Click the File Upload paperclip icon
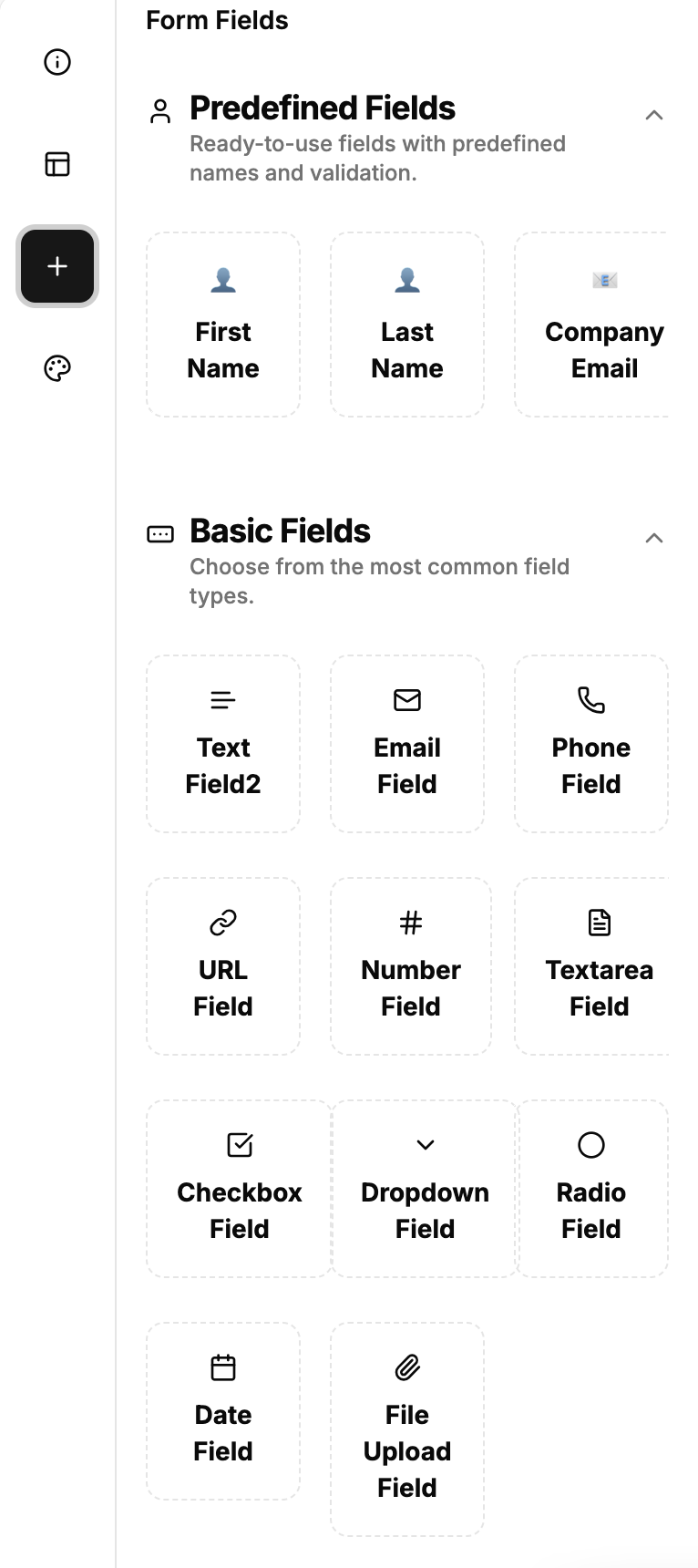The width and height of the screenshot is (698, 1568). (x=407, y=1367)
